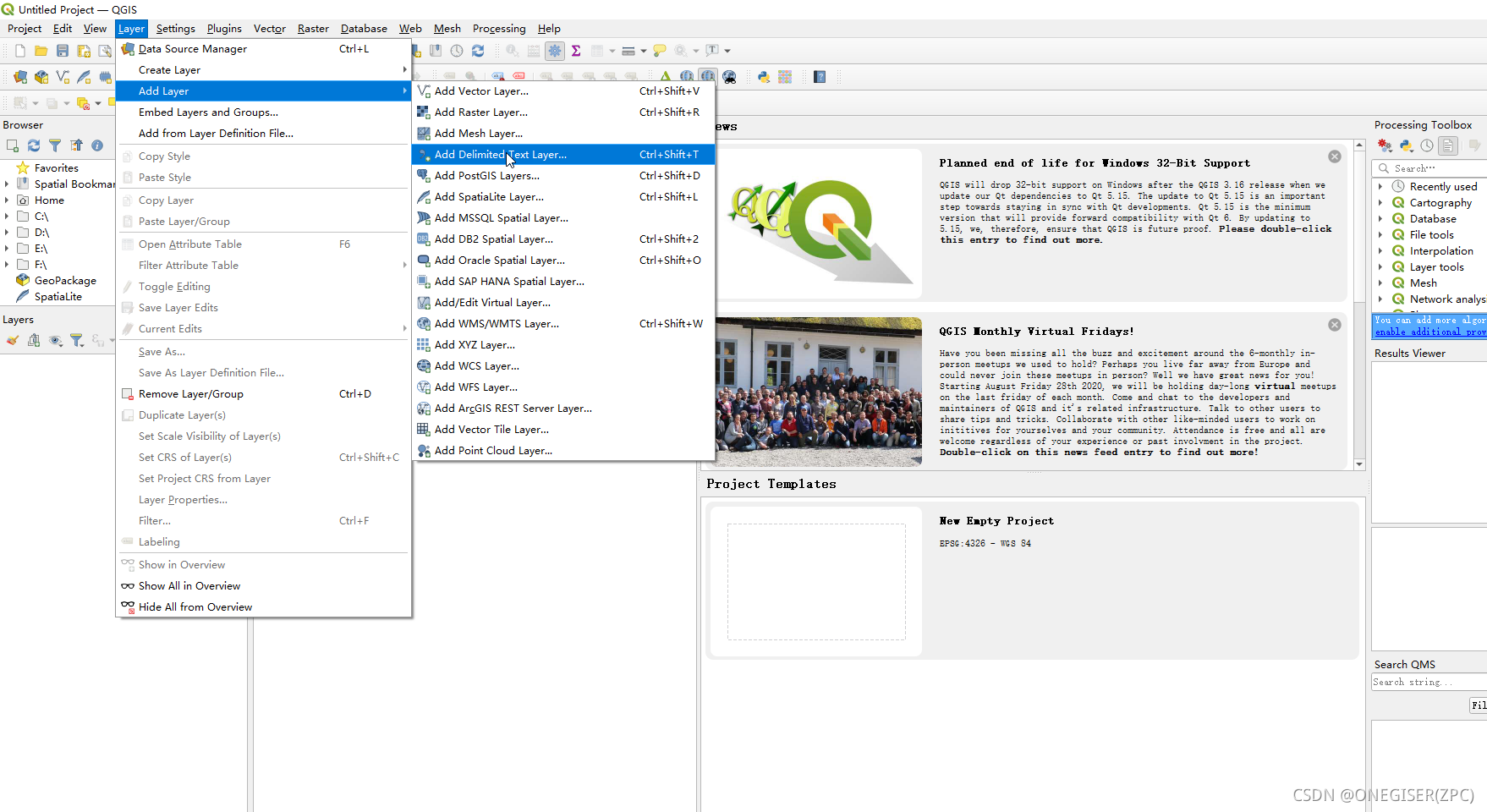Filter legend in Layers panel

pyautogui.click(x=77, y=340)
